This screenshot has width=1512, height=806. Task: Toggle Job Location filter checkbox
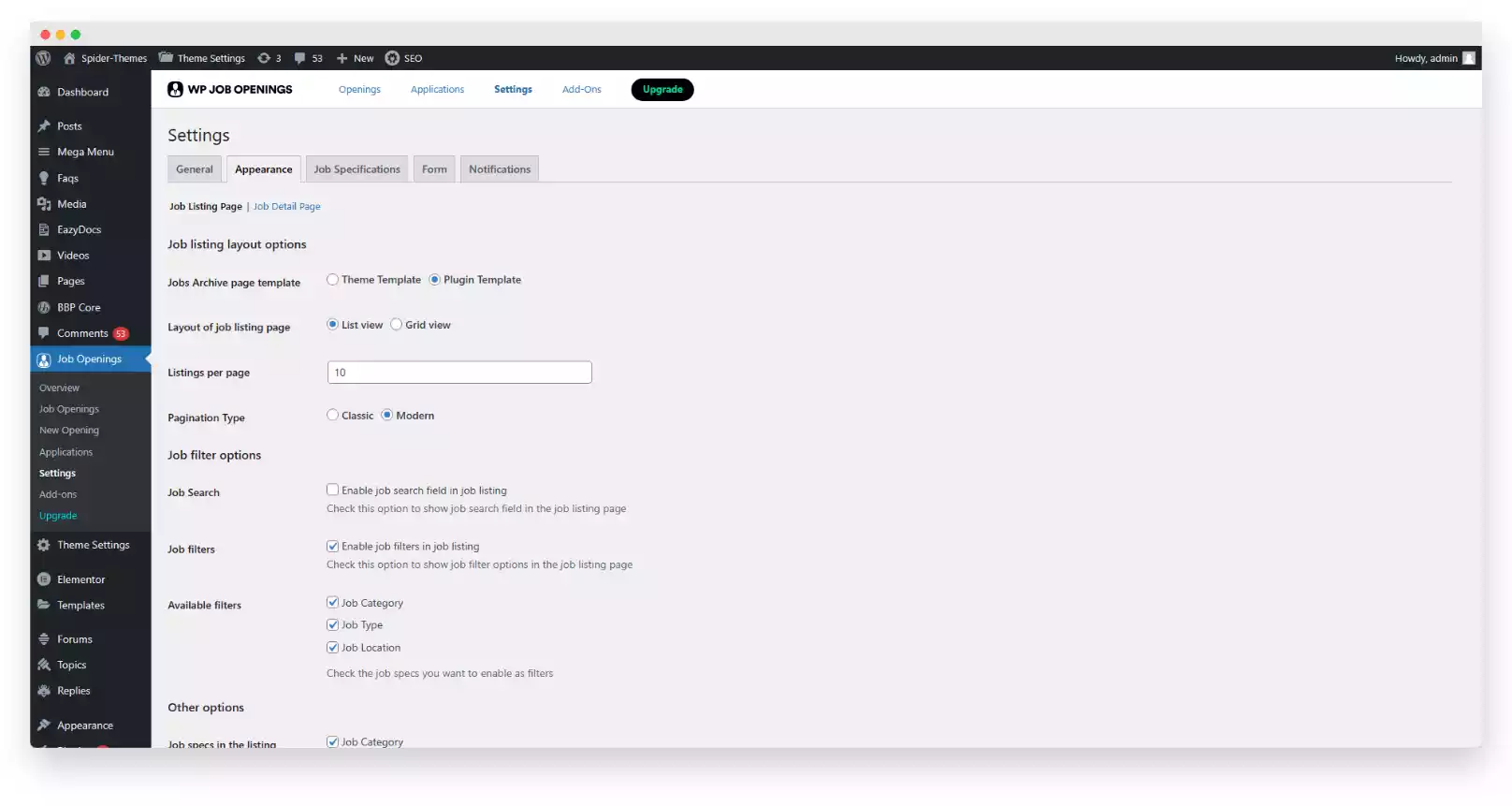(332, 647)
